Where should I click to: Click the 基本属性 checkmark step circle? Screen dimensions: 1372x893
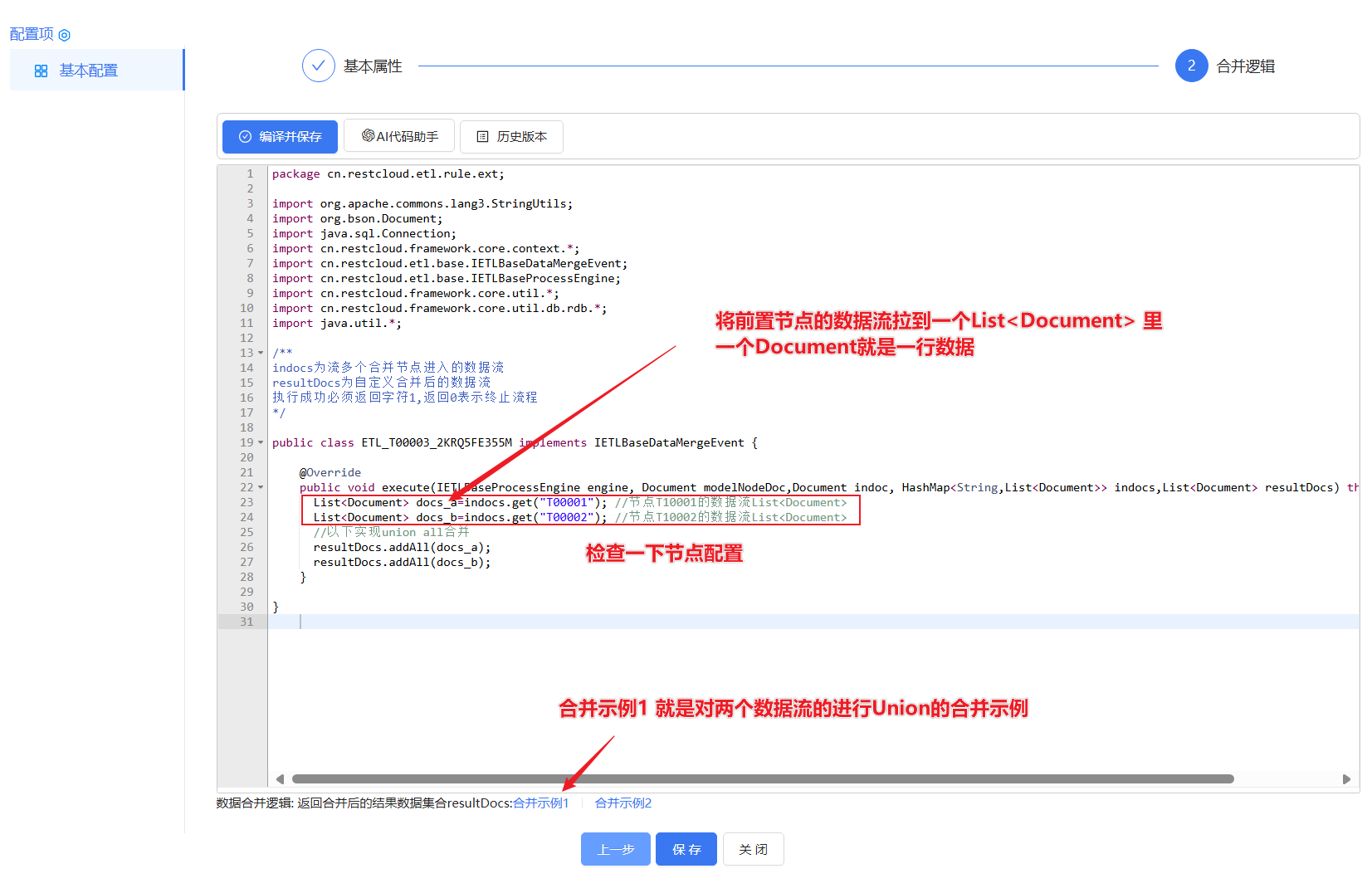(x=319, y=66)
